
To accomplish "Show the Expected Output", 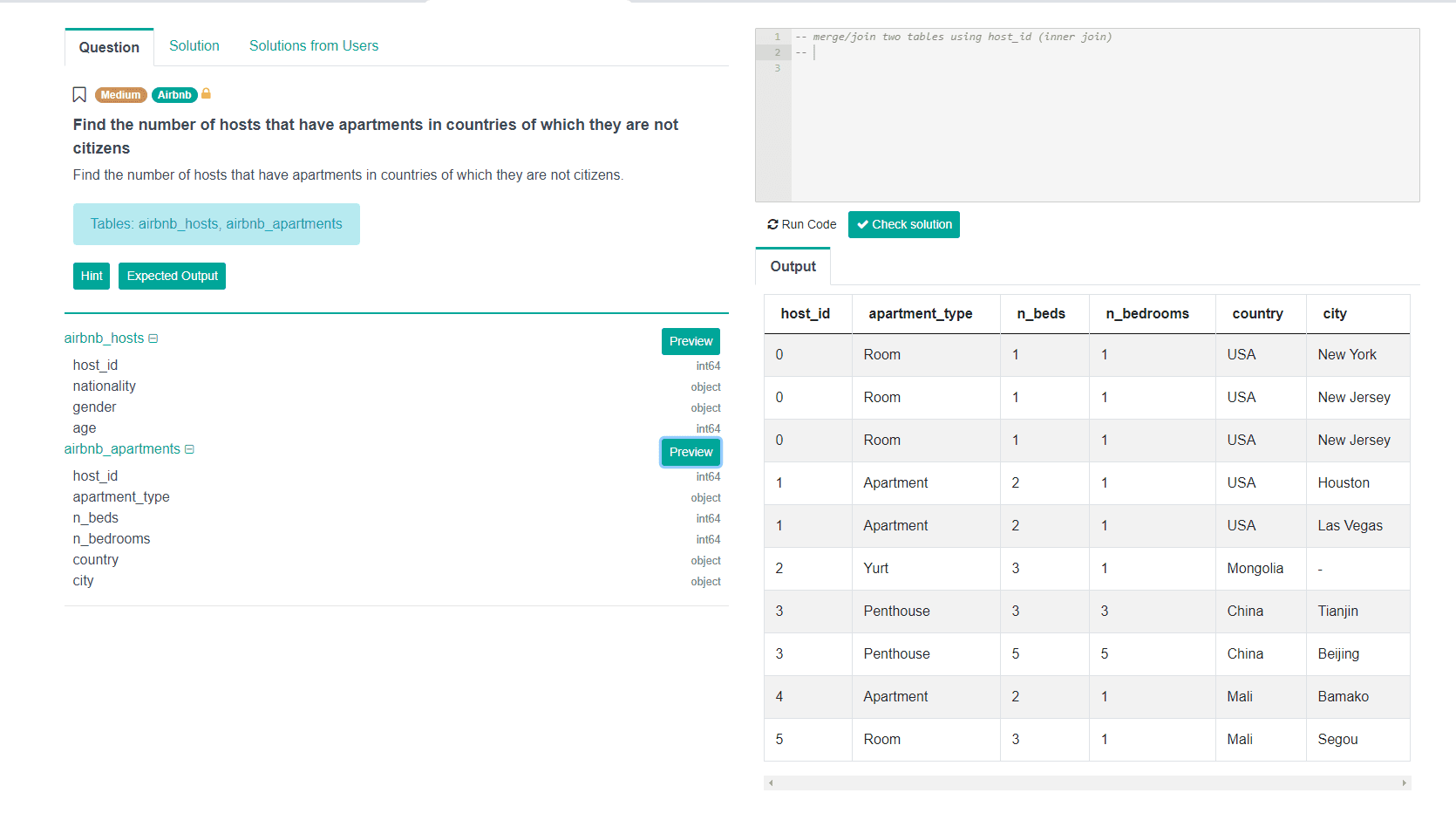I will pos(172,276).
